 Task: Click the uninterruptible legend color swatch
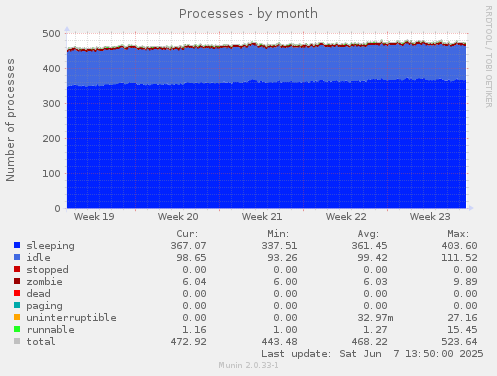17,317
